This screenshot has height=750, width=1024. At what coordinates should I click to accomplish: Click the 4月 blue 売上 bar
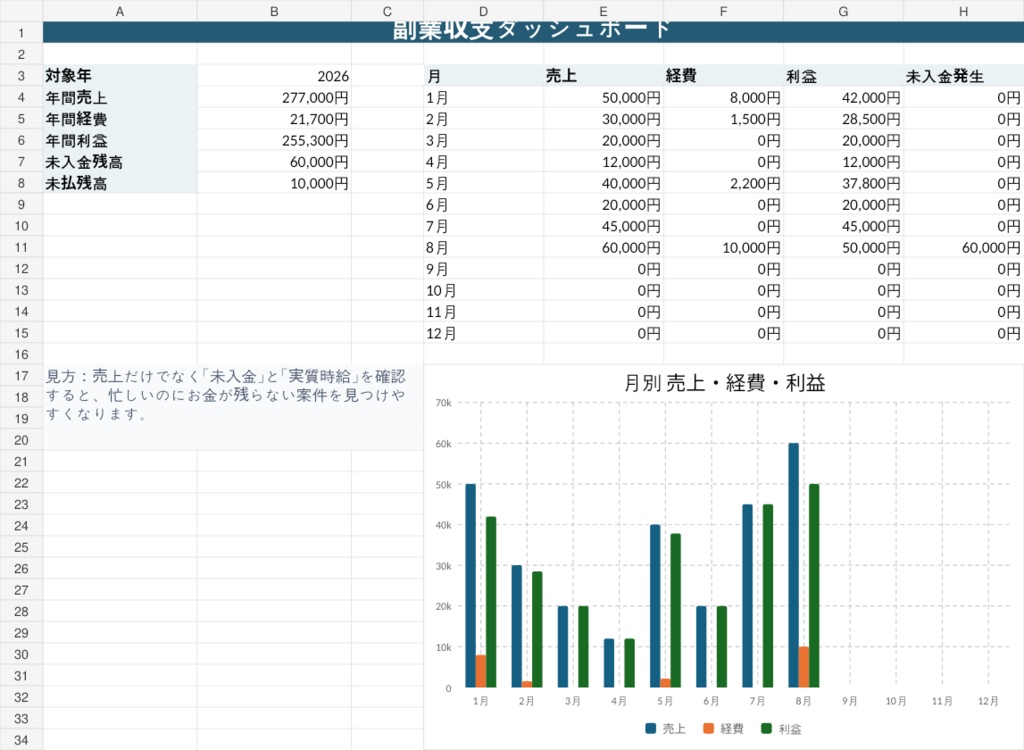point(609,663)
